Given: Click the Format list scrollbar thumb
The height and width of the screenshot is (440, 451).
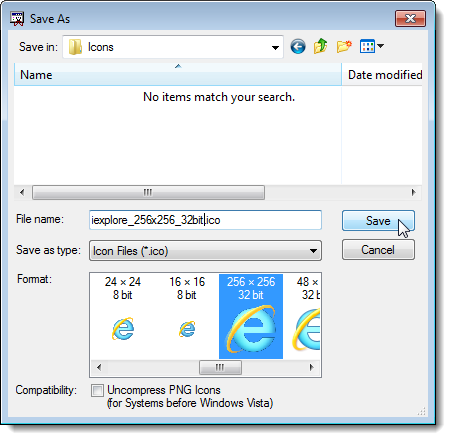Looking at the screenshot, I should click(x=220, y=367).
